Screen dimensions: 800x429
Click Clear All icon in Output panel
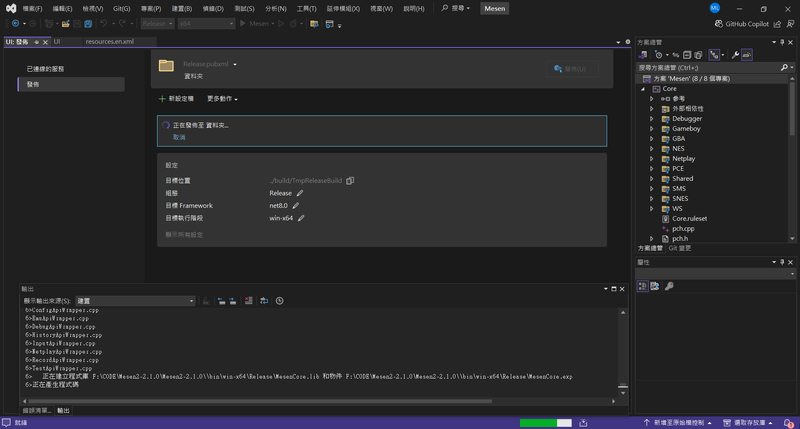248,301
